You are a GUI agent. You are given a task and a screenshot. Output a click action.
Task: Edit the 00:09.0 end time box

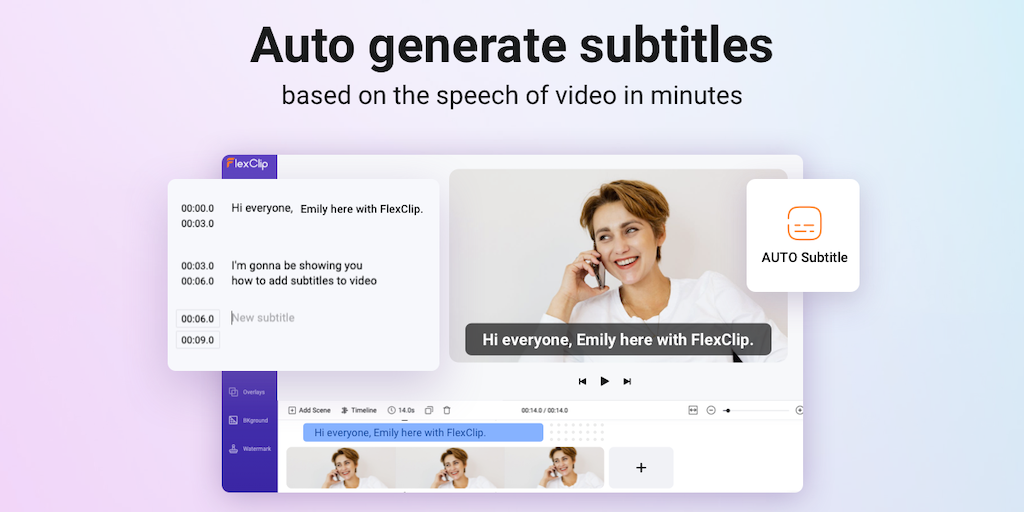[x=198, y=340]
